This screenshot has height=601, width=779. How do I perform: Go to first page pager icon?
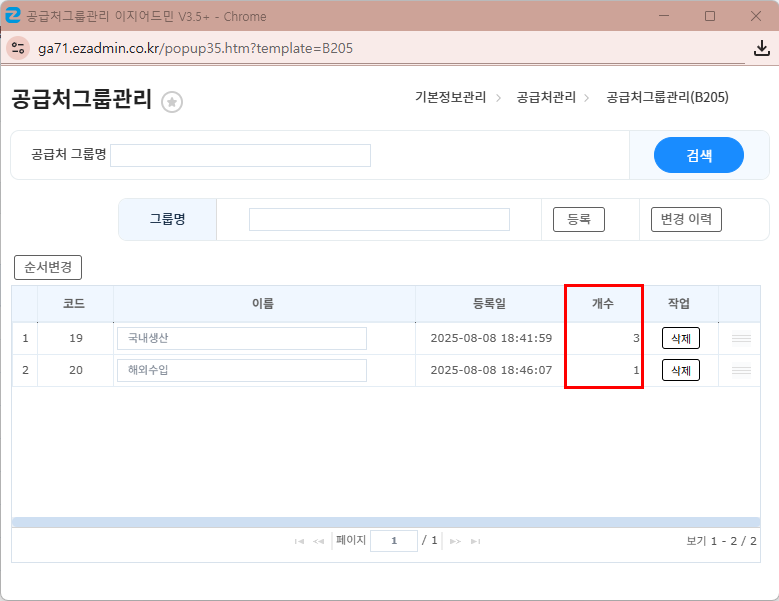(299, 541)
